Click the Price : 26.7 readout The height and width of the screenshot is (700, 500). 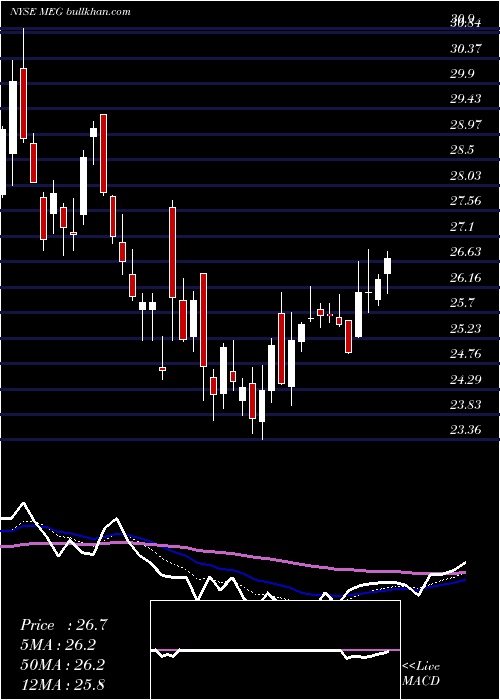pos(64,625)
